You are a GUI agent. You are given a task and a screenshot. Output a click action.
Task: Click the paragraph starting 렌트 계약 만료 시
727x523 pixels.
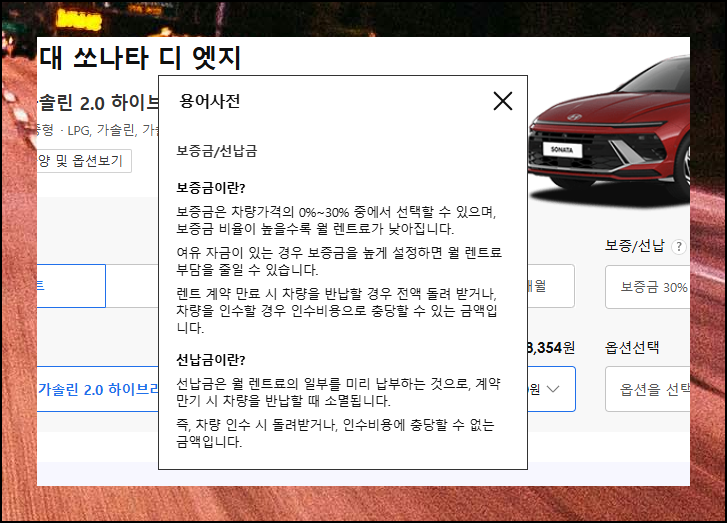337,310
